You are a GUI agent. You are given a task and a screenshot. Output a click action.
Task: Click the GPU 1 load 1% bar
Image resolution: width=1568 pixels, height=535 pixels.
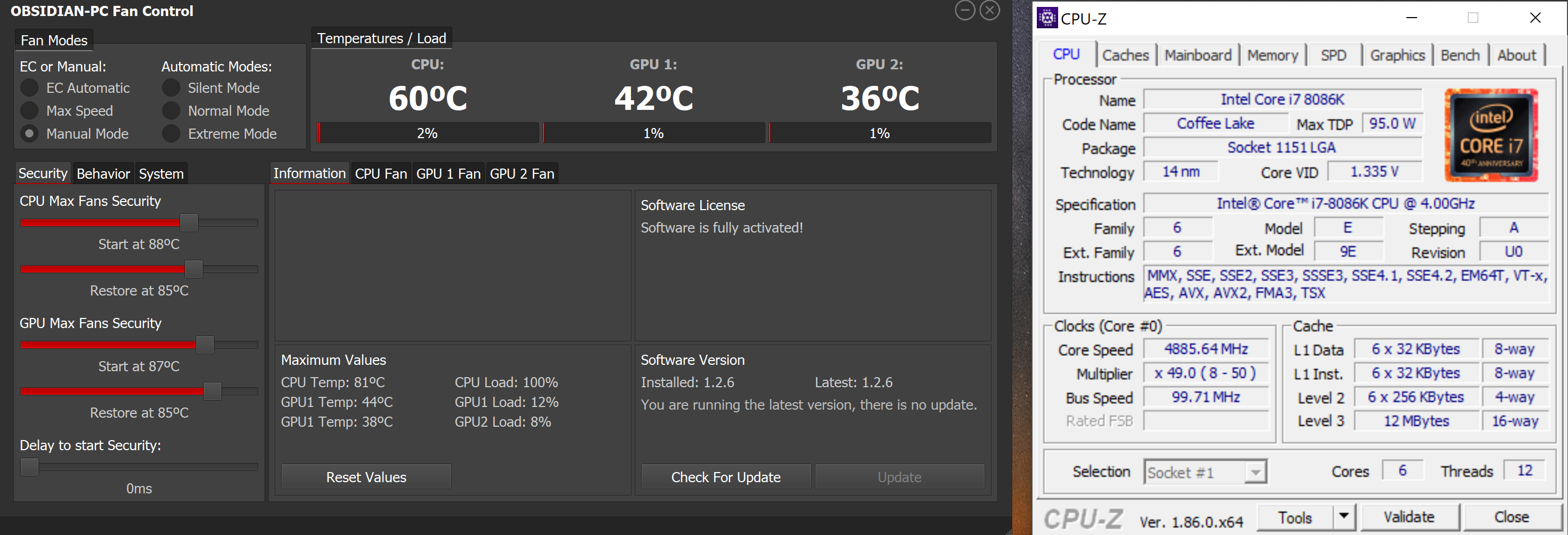click(x=654, y=133)
